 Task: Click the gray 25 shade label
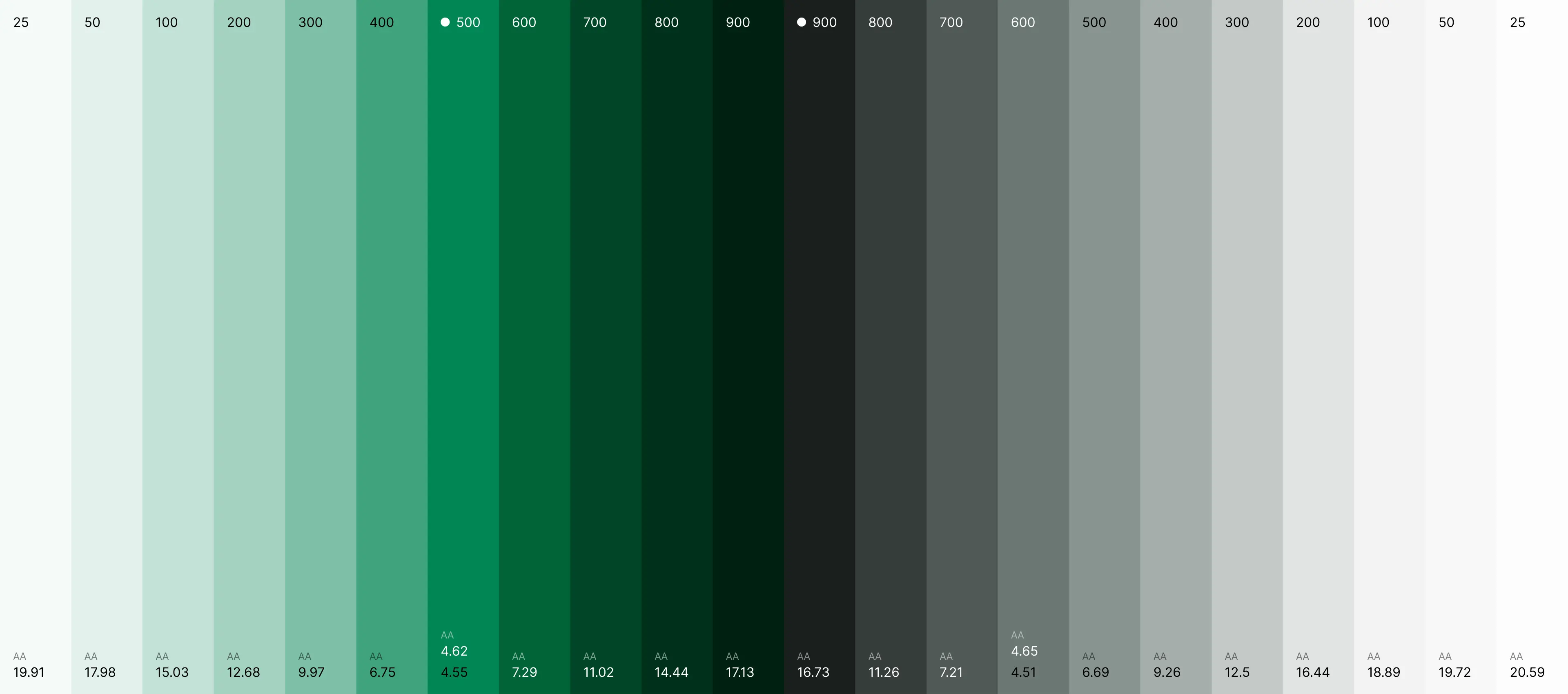coord(1518,22)
